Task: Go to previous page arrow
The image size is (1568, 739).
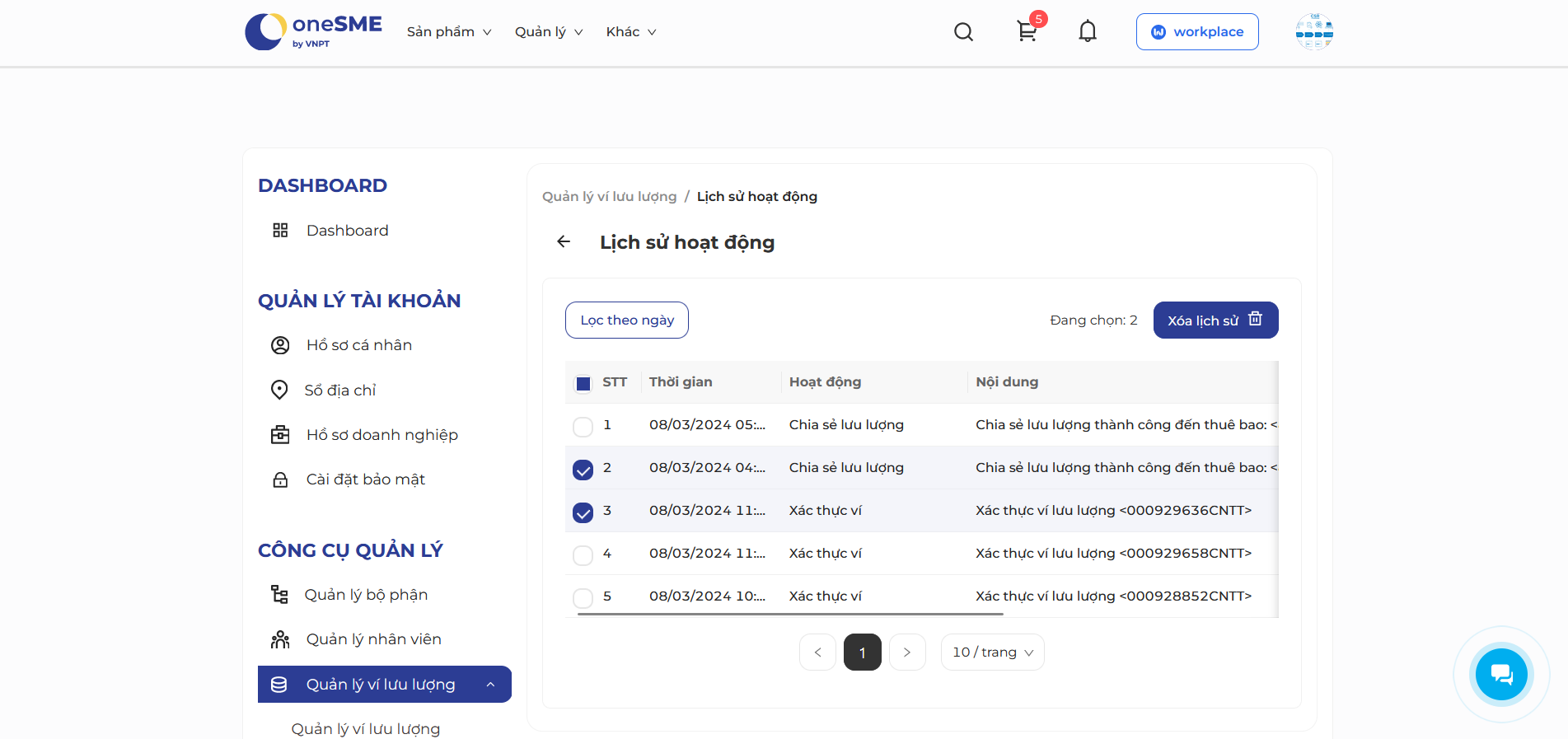Action: [x=817, y=652]
